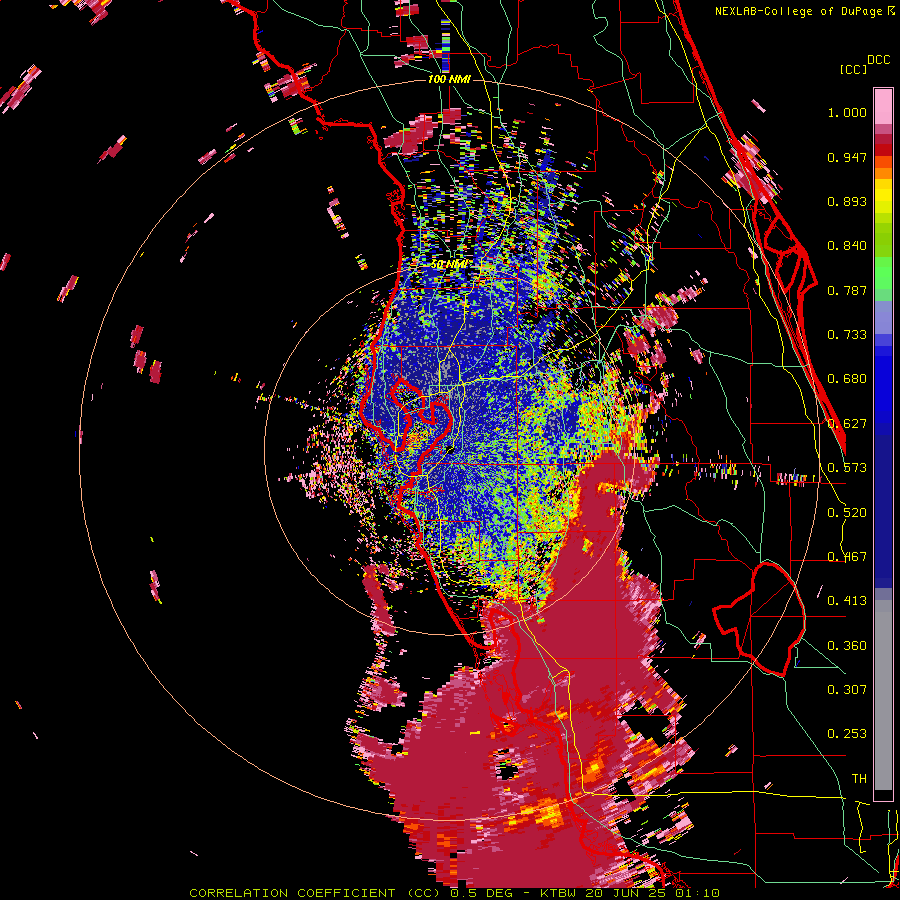Click the 0.307 value on the color scale
Image resolution: width=900 pixels, height=900 pixels.
coord(847,690)
